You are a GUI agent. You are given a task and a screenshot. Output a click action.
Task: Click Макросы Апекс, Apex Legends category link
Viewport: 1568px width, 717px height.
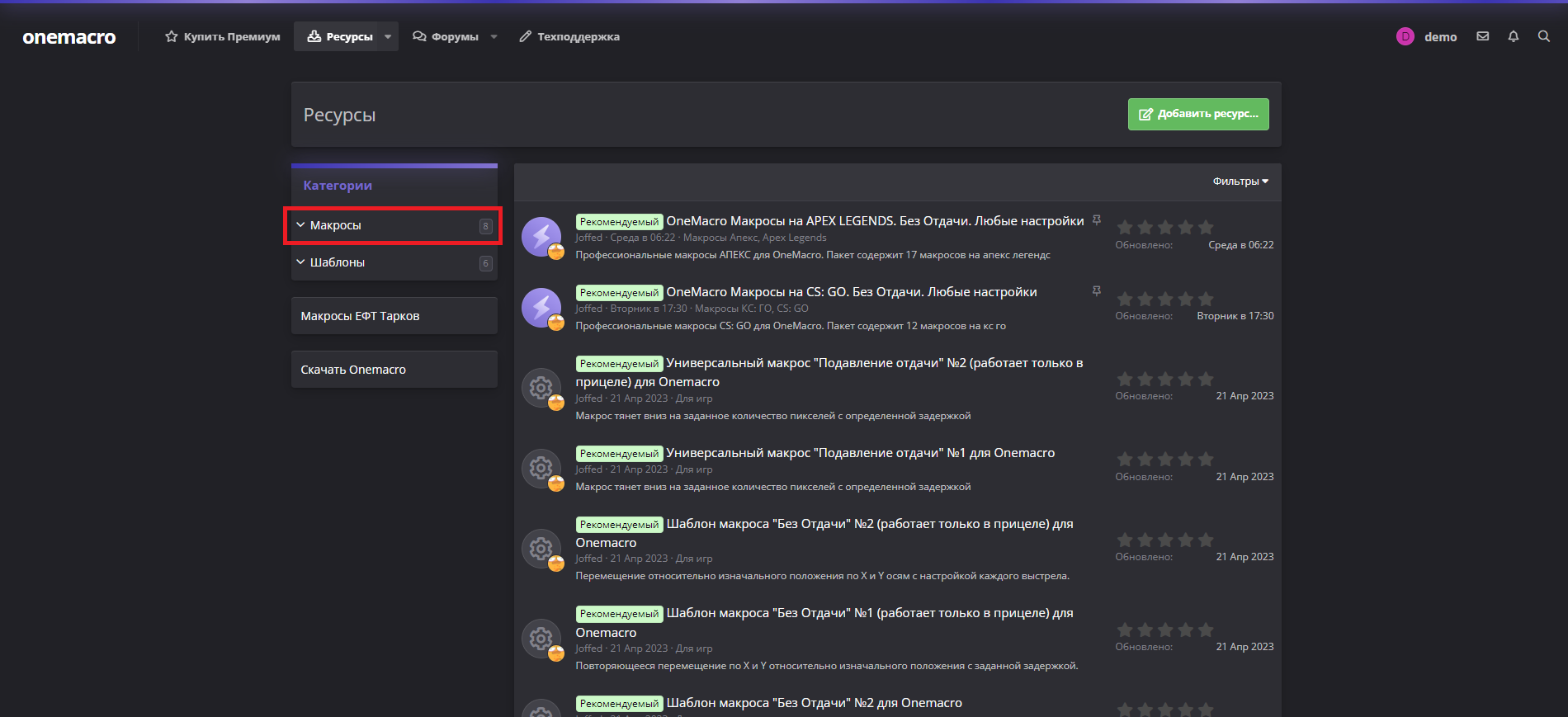[x=754, y=238]
